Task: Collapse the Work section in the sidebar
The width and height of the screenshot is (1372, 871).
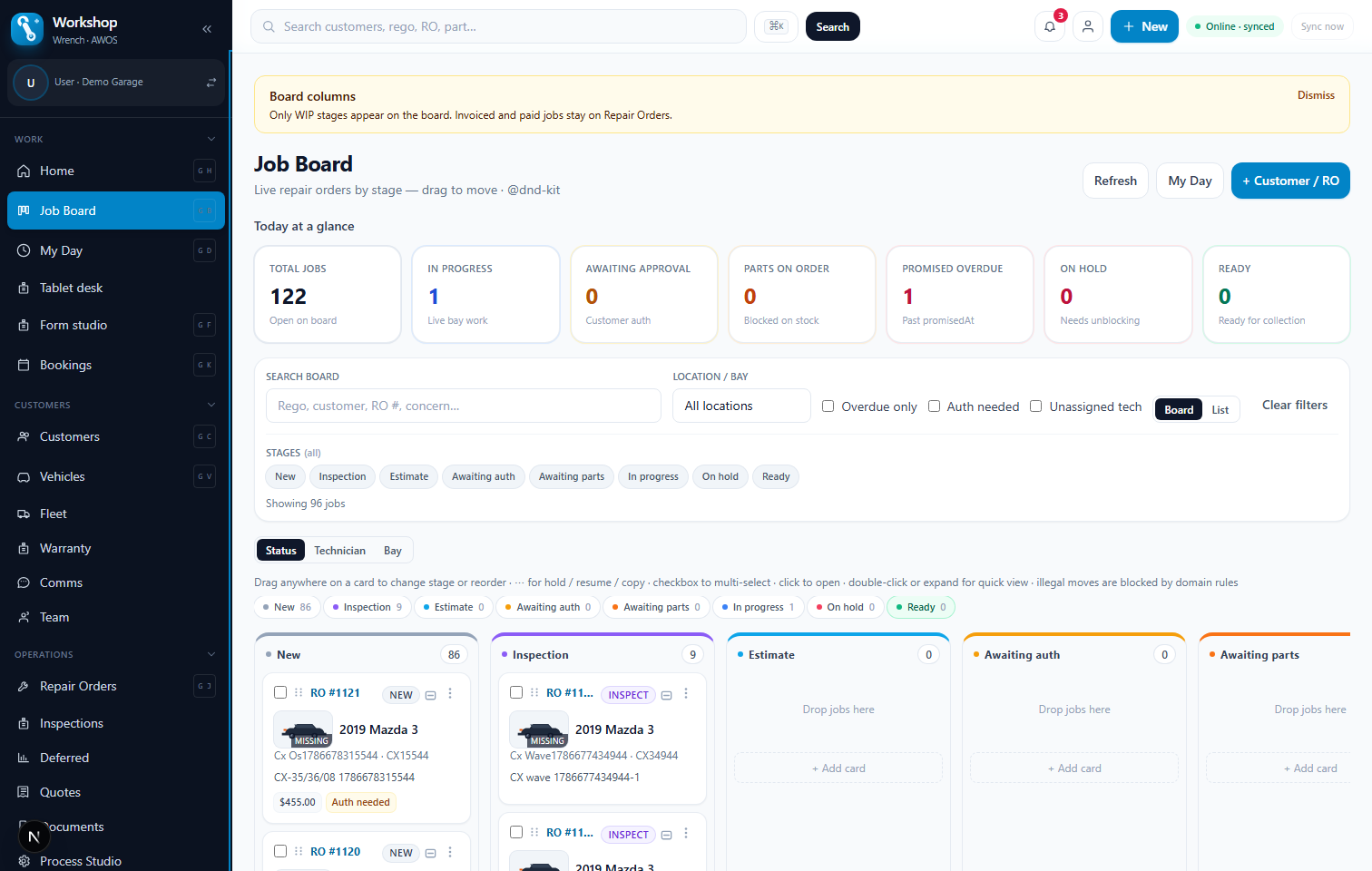Action: [211, 139]
